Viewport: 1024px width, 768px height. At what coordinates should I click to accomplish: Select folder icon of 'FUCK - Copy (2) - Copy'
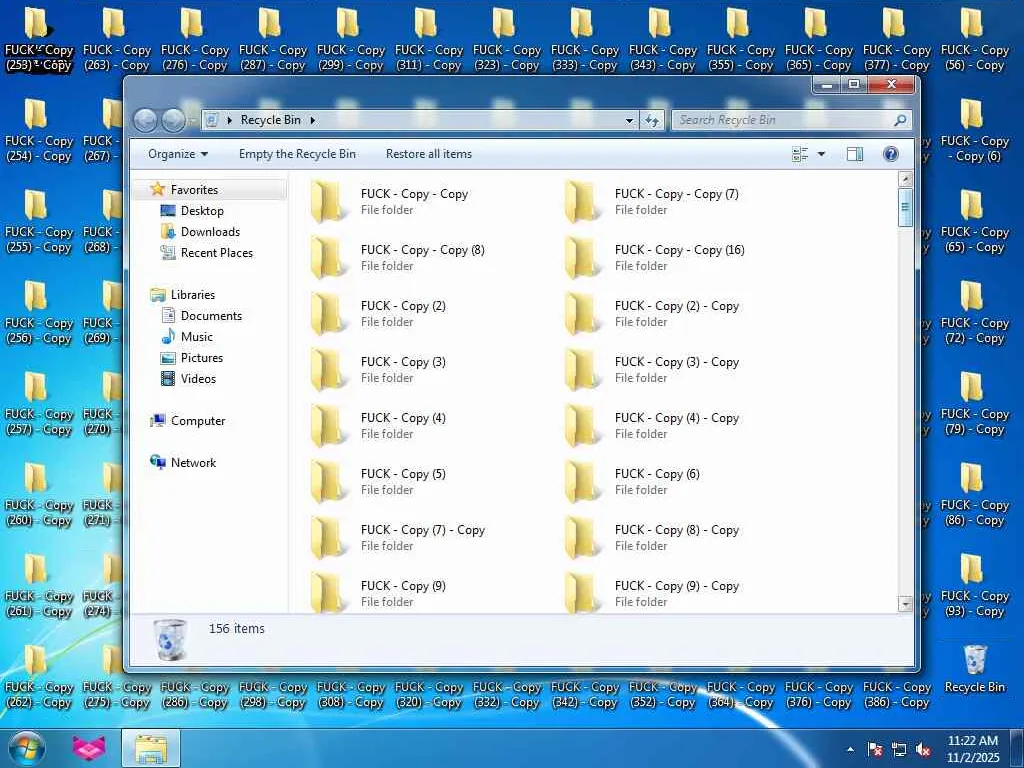(x=582, y=314)
